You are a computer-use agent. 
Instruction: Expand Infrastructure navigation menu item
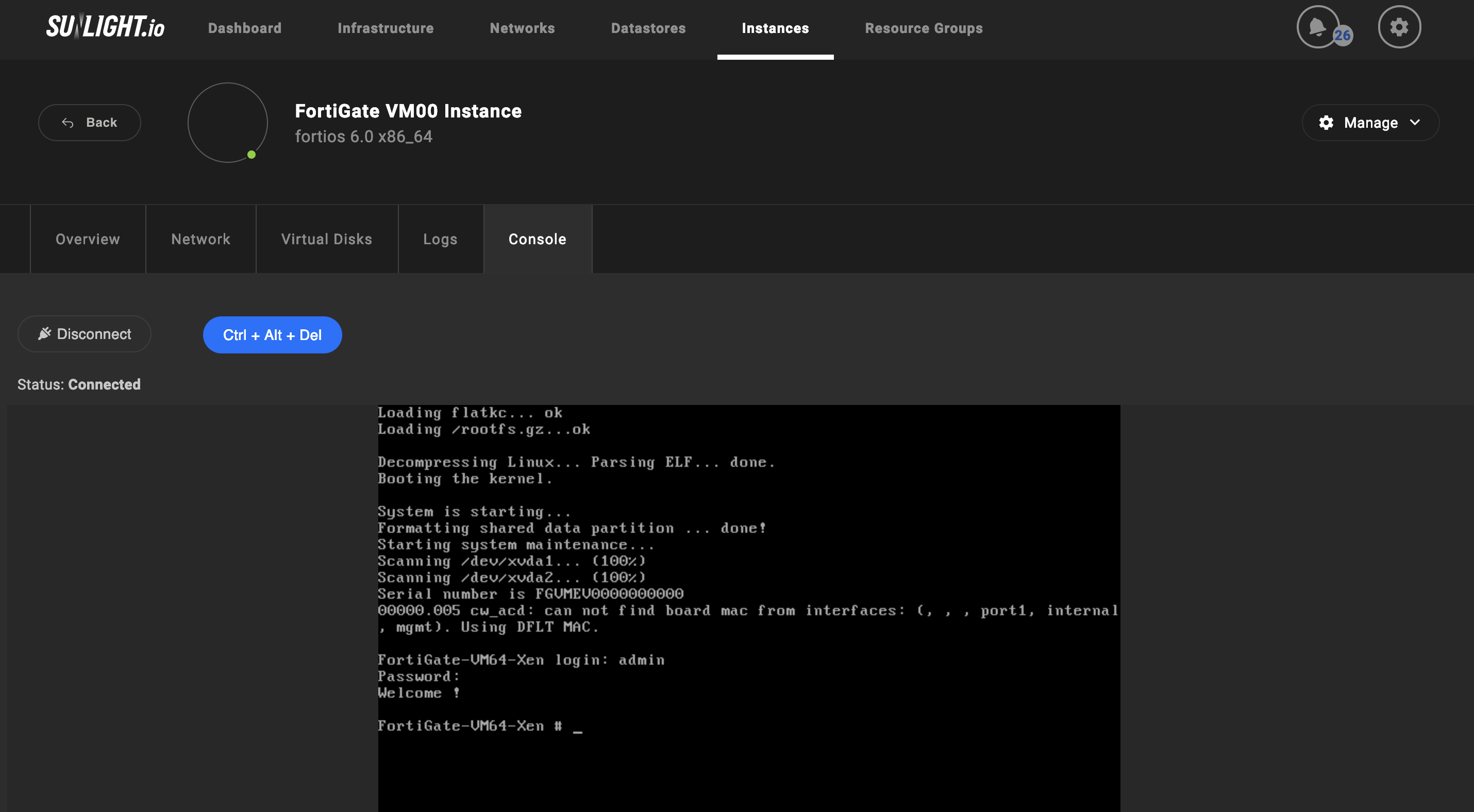[385, 28]
